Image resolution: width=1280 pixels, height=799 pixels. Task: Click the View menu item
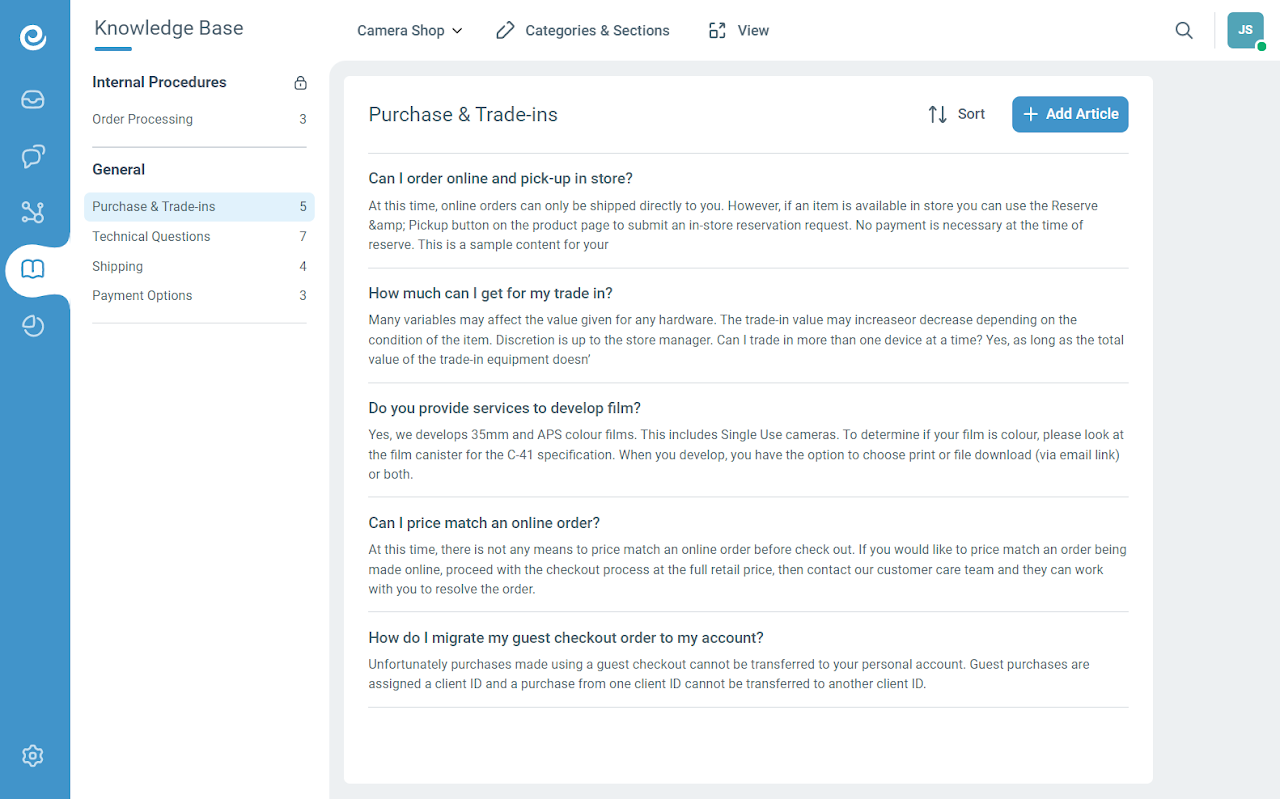tap(739, 31)
